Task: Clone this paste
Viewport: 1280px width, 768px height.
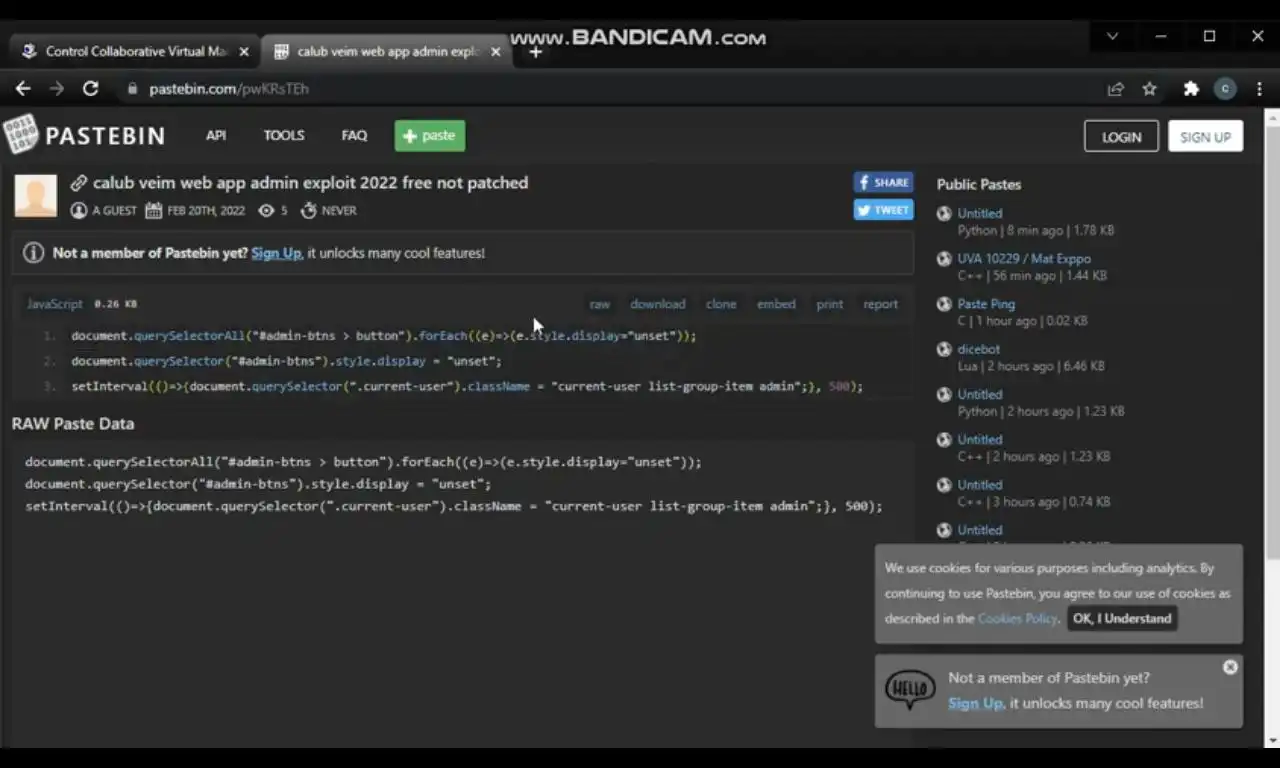Action: point(721,304)
